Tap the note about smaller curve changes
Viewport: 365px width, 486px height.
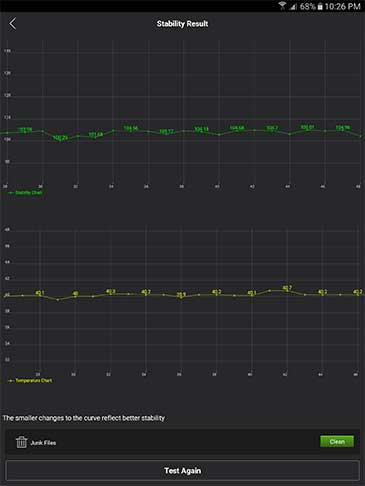click(x=84, y=418)
